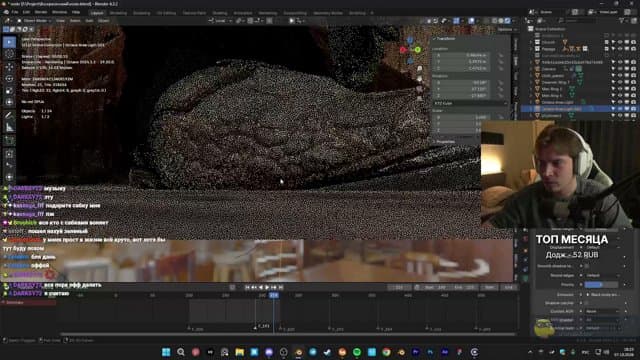Open the viewport shading options arrow
The width and height of the screenshot is (640, 360).
pyautogui.click(x=514, y=20)
